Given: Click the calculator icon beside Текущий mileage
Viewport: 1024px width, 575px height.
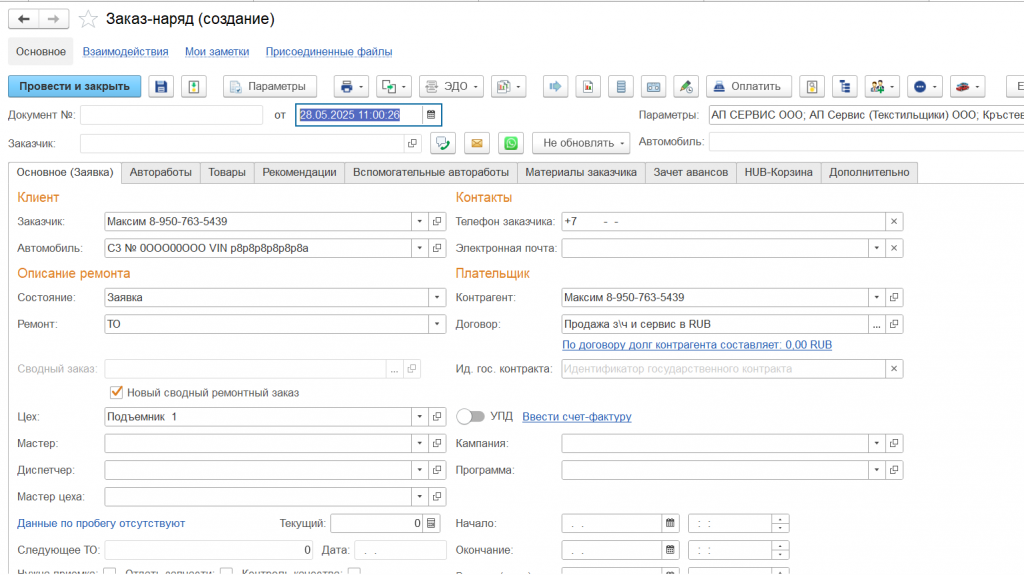Looking at the screenshot, I should 431,523.
